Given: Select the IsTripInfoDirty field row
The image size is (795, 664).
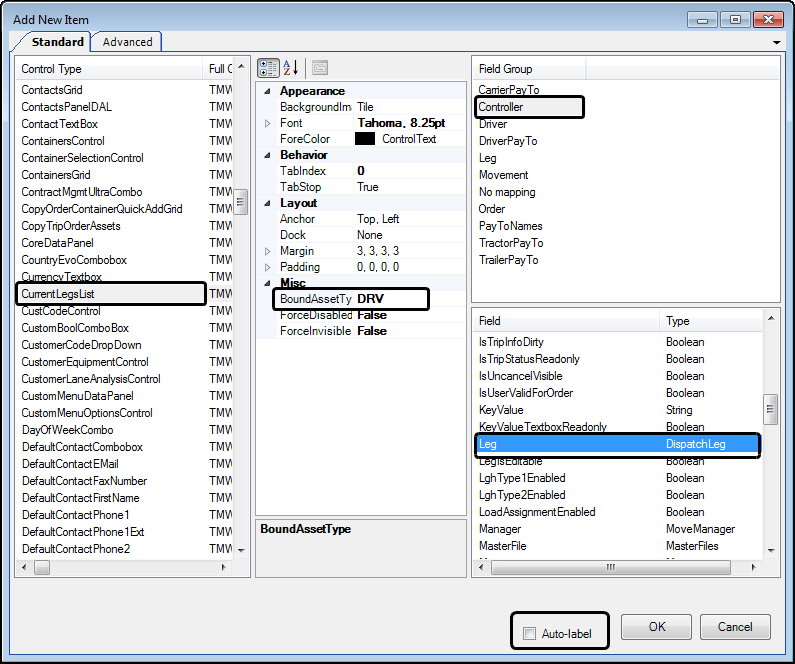Looking at the screenshot, I should tap(617, 342).
